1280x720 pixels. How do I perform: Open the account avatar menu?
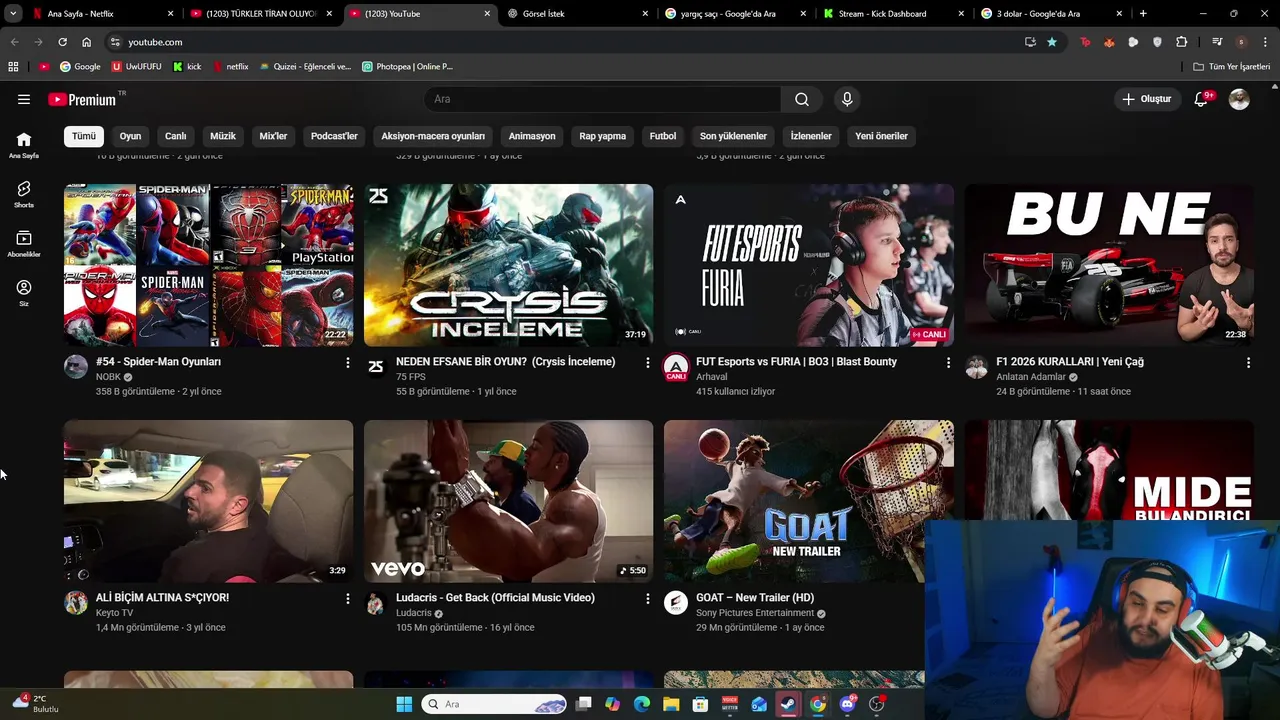(x=1239, y=99)
